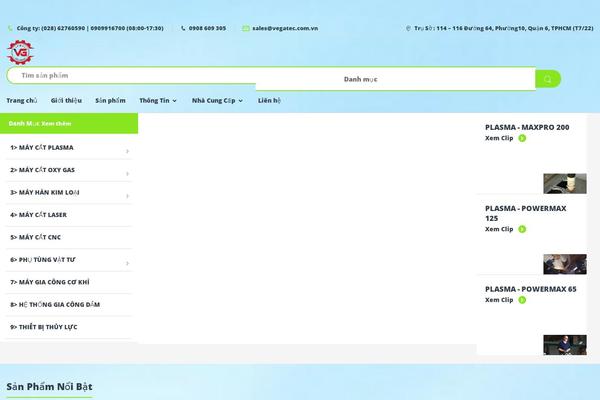Select the 5> MÁY CẮT CNC category
The image size is (600, 400).
[35, 237]
